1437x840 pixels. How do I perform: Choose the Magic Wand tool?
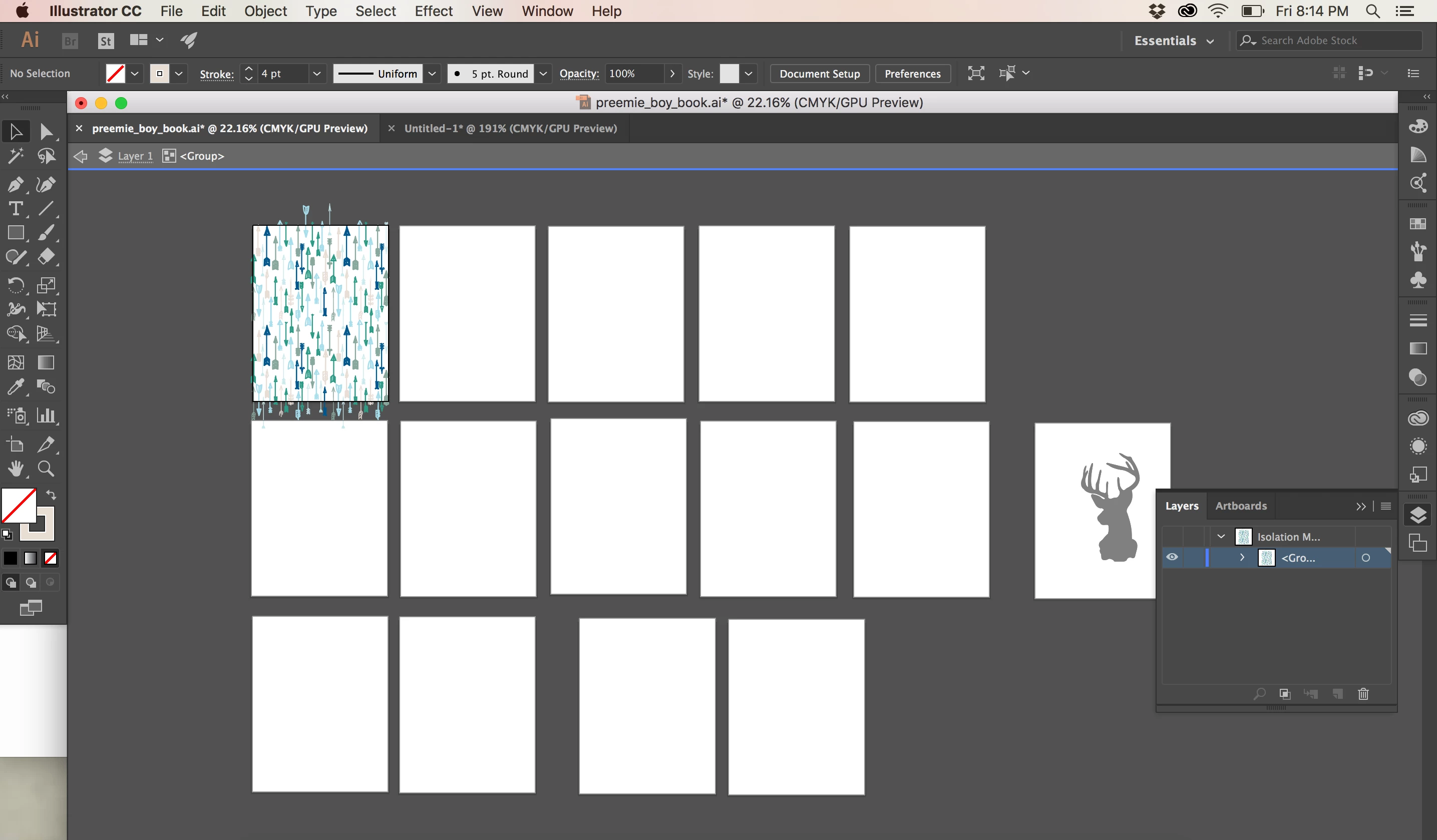[16, 156]
